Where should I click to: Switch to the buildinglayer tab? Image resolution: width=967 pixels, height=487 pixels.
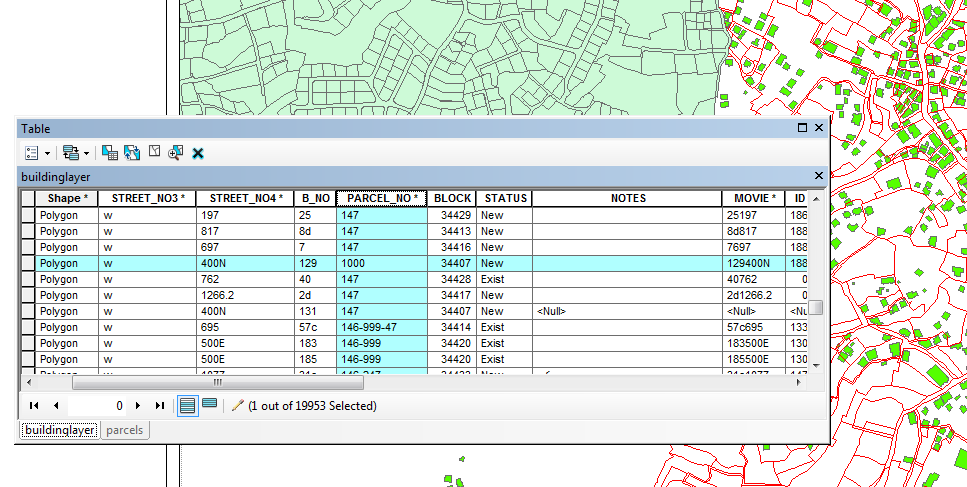coord(59,430)
